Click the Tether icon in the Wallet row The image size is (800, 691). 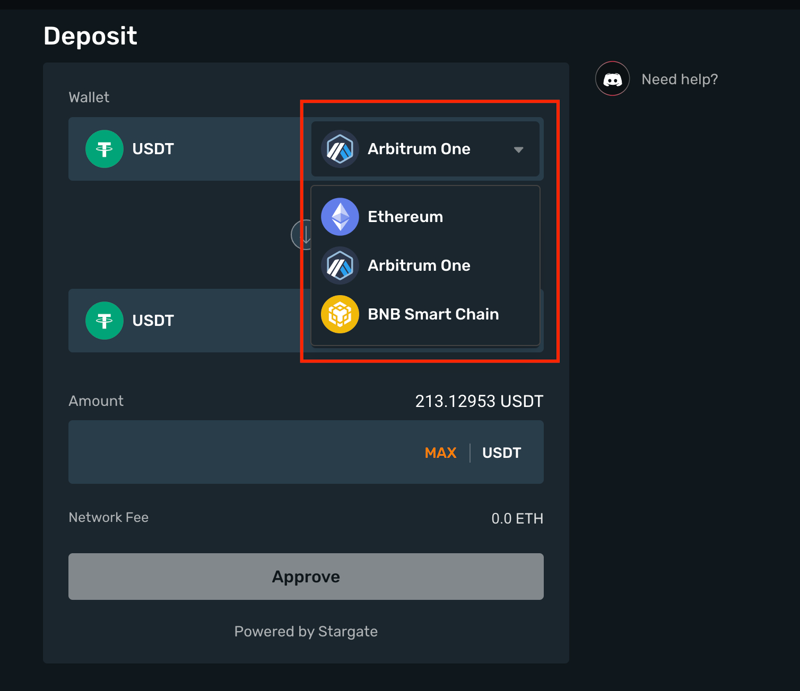pos(104,149)
